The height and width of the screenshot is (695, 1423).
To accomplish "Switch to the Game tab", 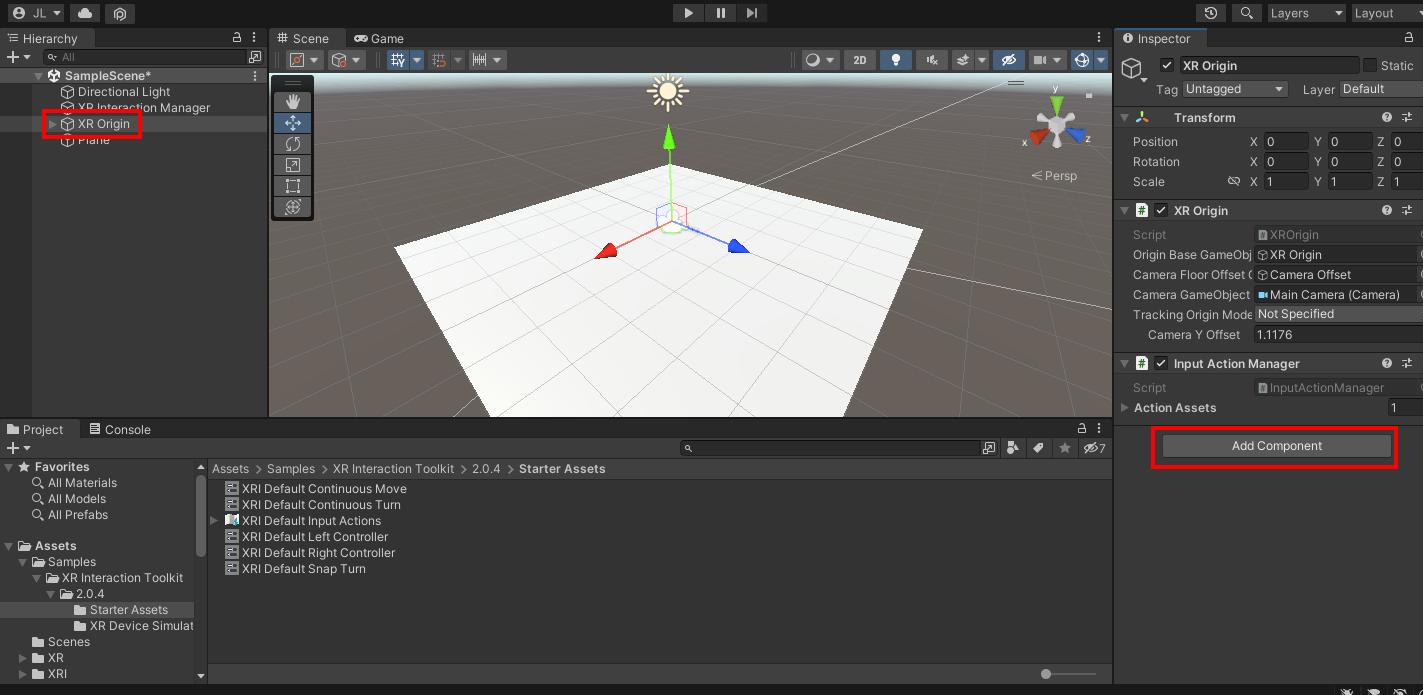I will point(380,38).
